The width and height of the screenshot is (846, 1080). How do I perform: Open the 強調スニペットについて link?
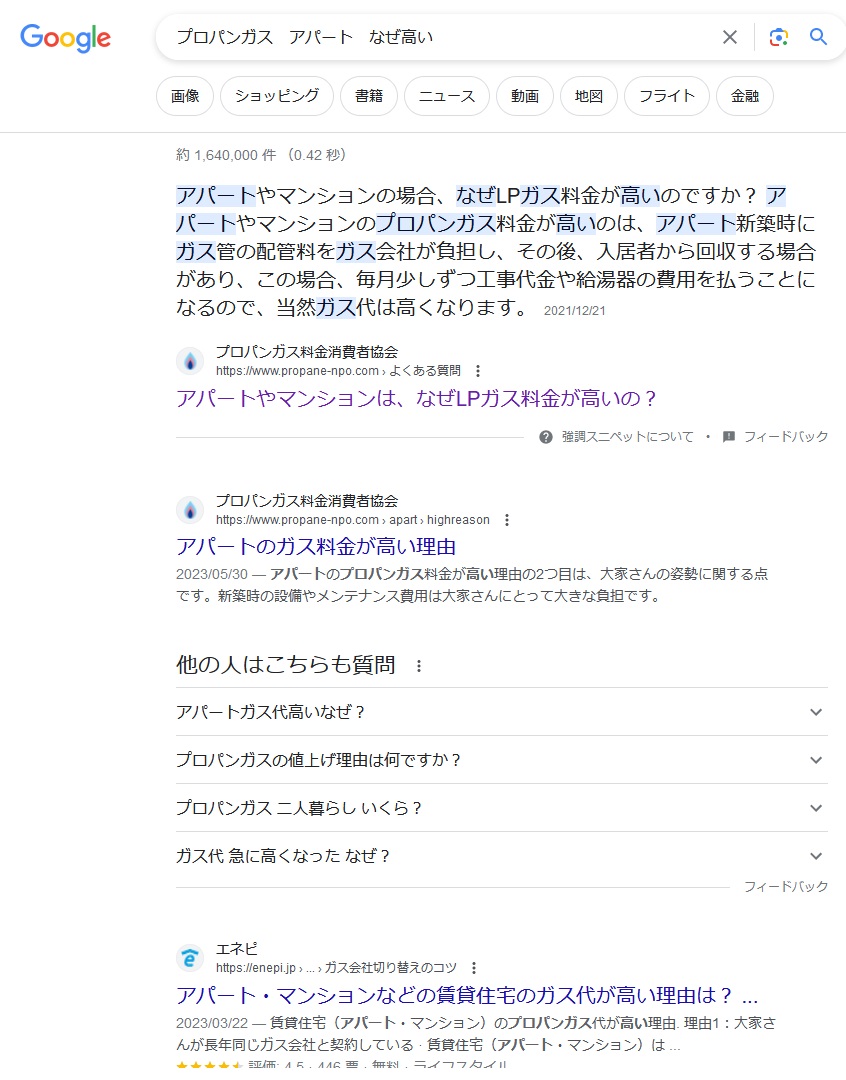tap(627, 437)
